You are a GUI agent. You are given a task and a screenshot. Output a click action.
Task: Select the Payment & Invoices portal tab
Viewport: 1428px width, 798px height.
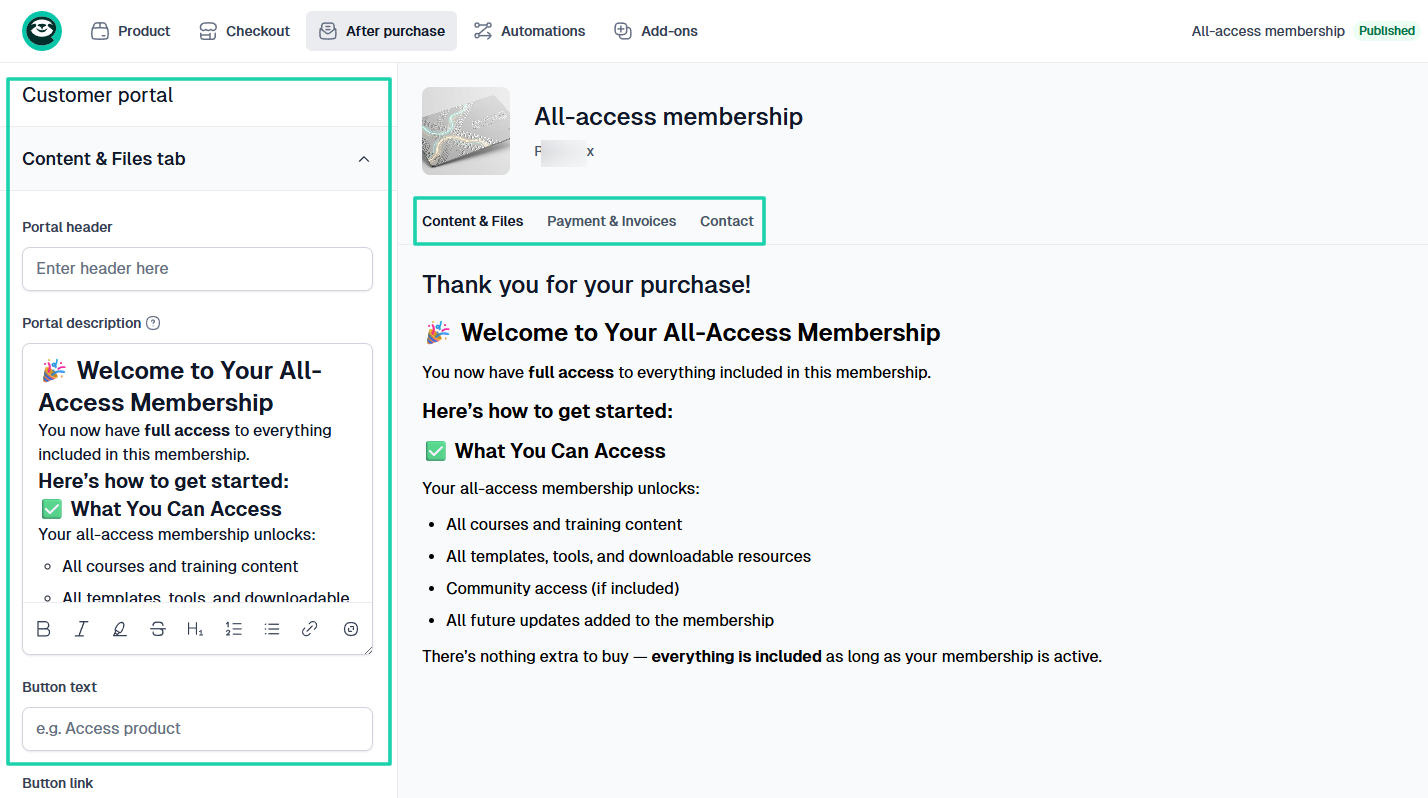pyautogui.click(x=611, y=221)
